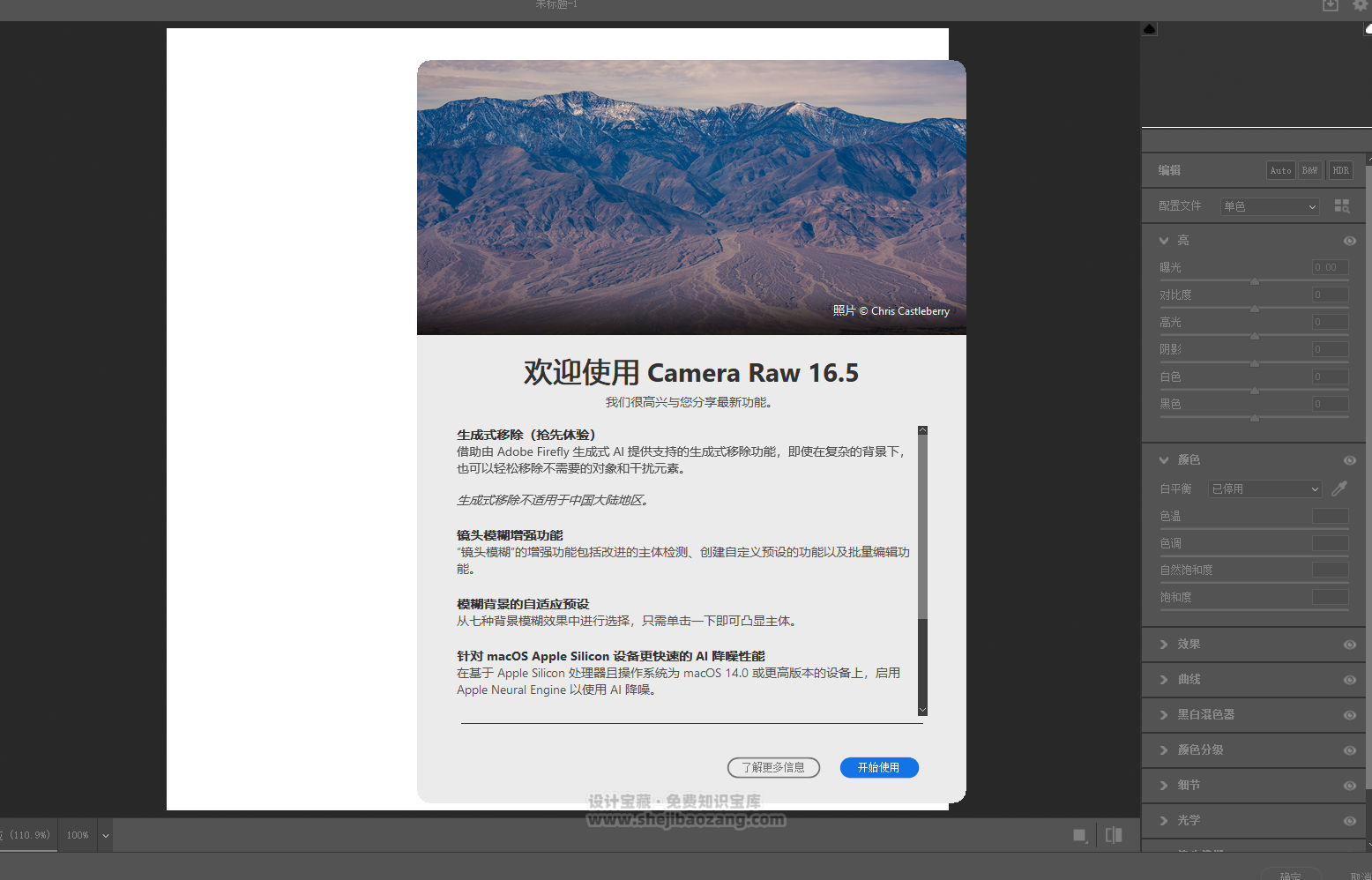Image resolution: width=1372 pixels, height=880 pixels.
Task: Click the save image icon at top right
Action: tap(1331, 5)
